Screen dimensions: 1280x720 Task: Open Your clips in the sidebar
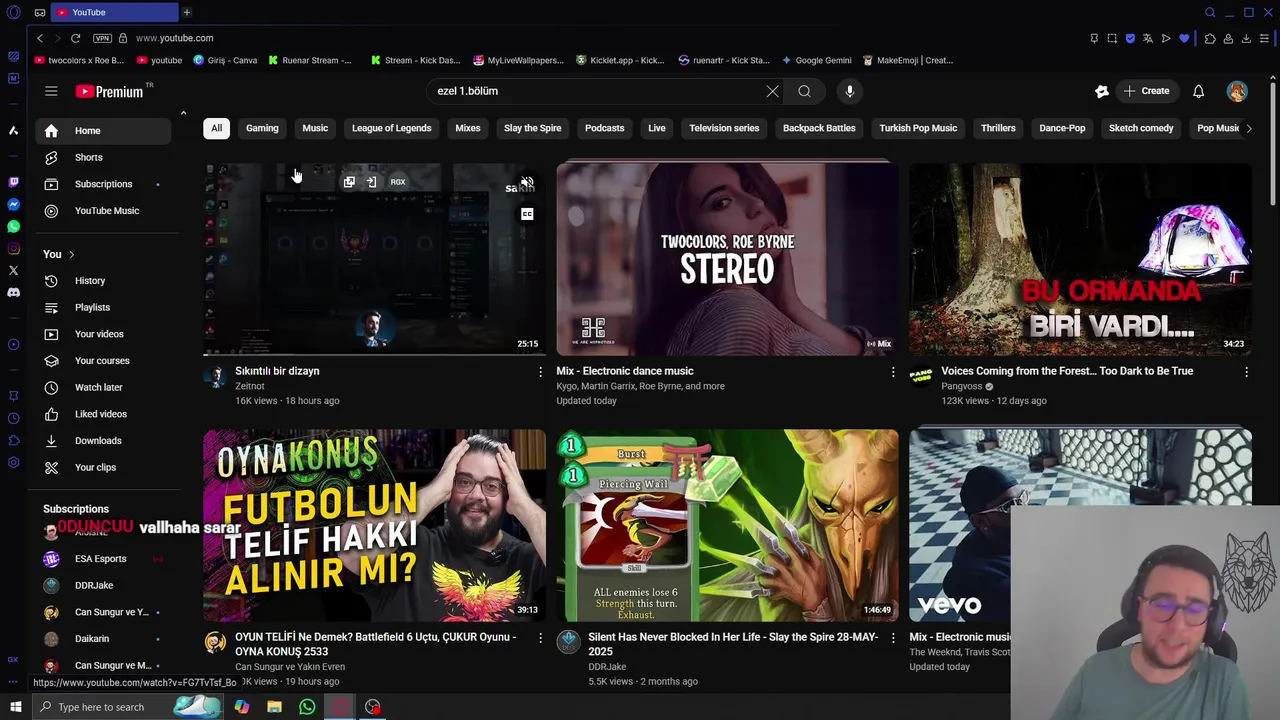pyautogui.click(x=103, y=467)
